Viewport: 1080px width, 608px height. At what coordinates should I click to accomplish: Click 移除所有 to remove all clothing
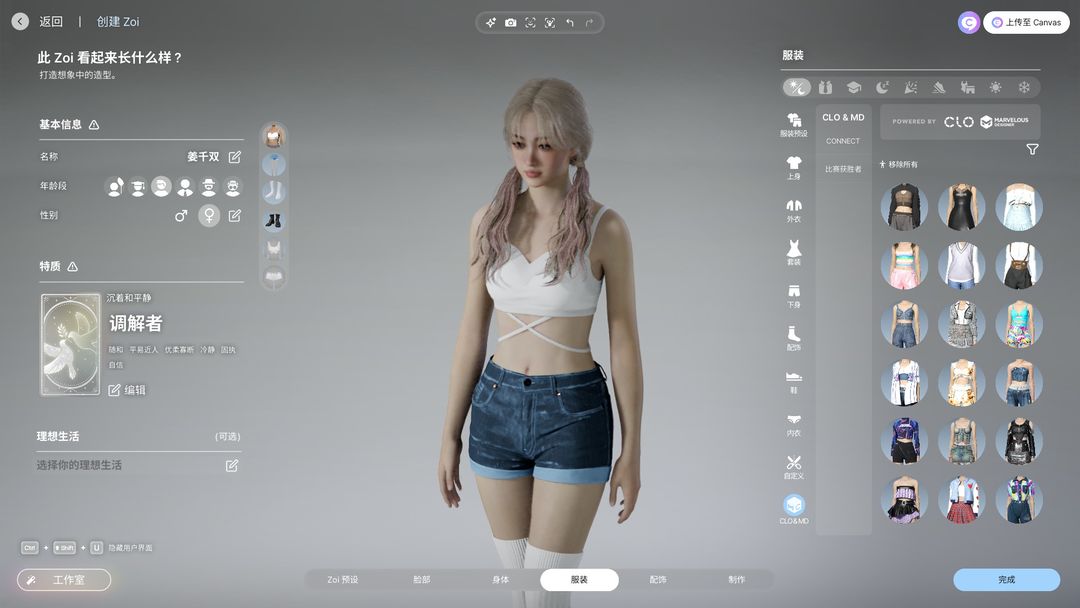click(899, 165)
